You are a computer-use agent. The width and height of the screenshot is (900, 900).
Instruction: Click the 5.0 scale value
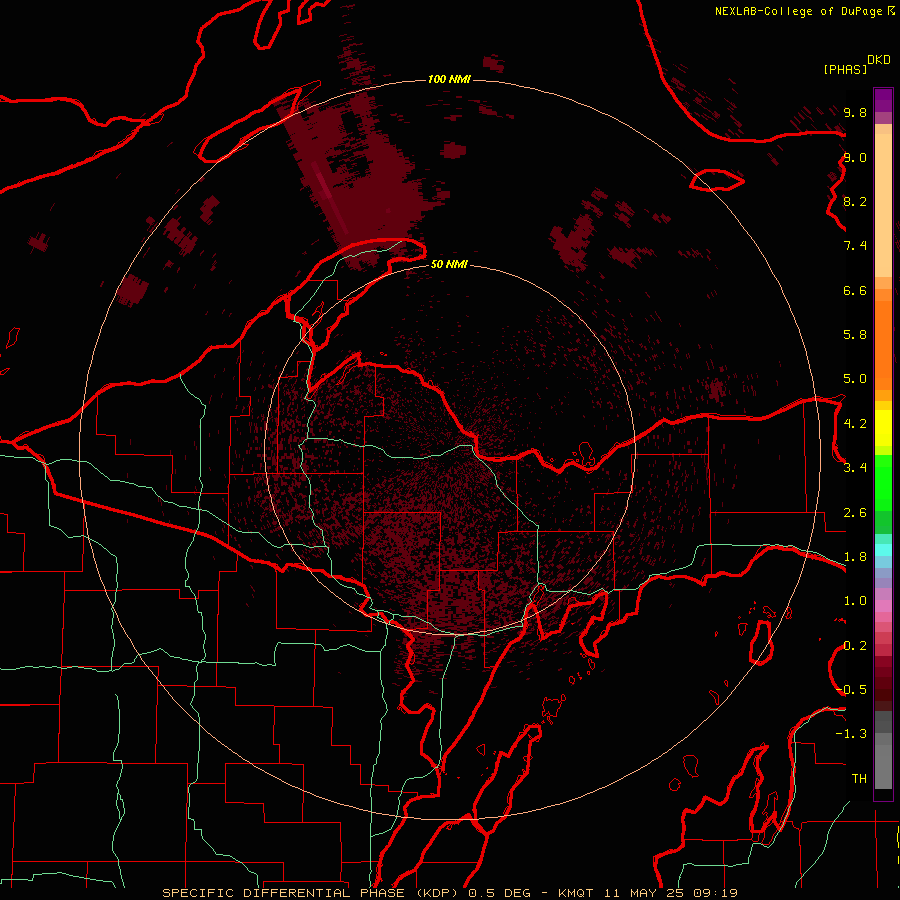pyautogui.click(x=855, y=379)
